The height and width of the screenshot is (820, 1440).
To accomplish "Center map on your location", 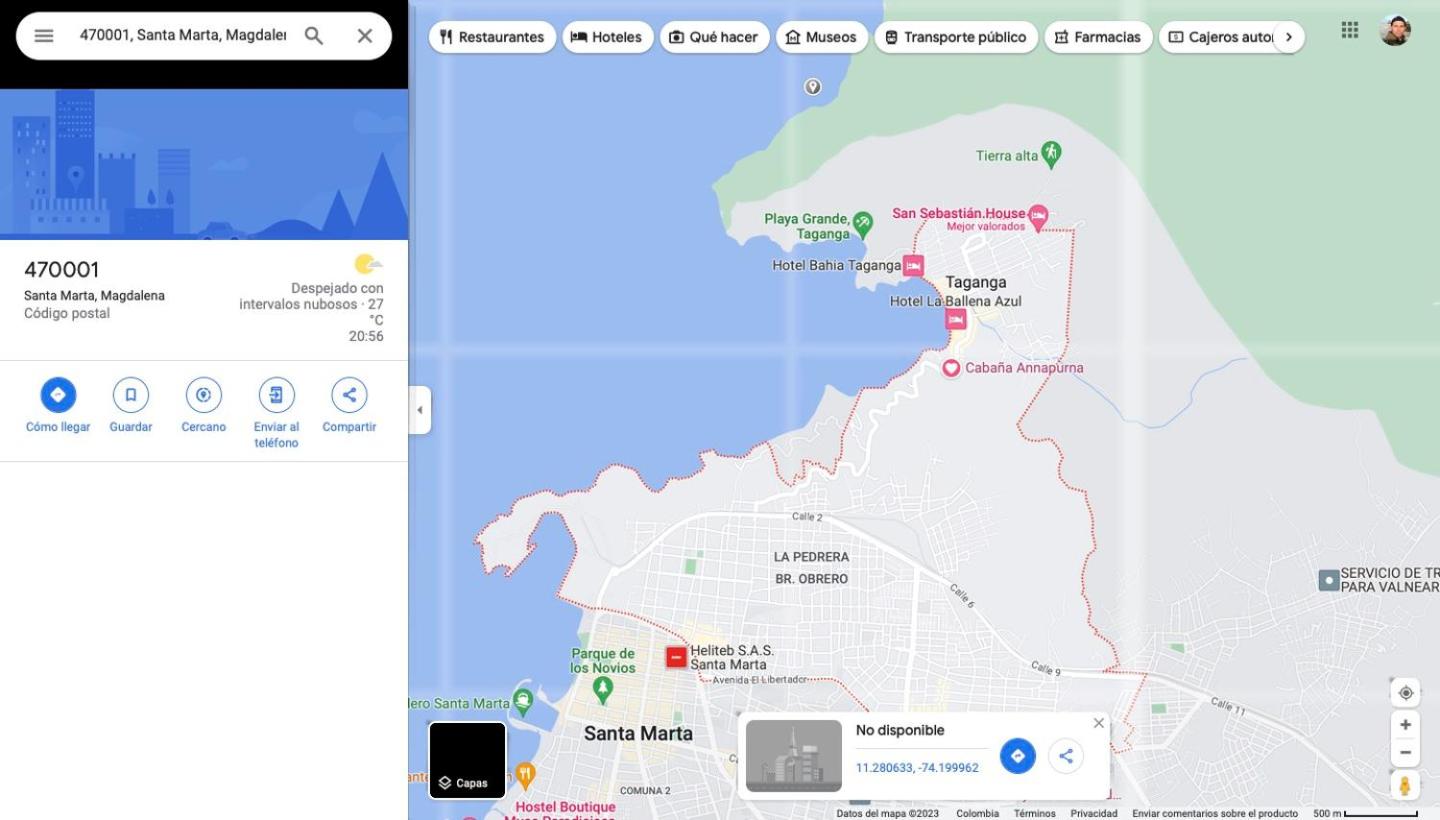I will (x=1405, y=693).
